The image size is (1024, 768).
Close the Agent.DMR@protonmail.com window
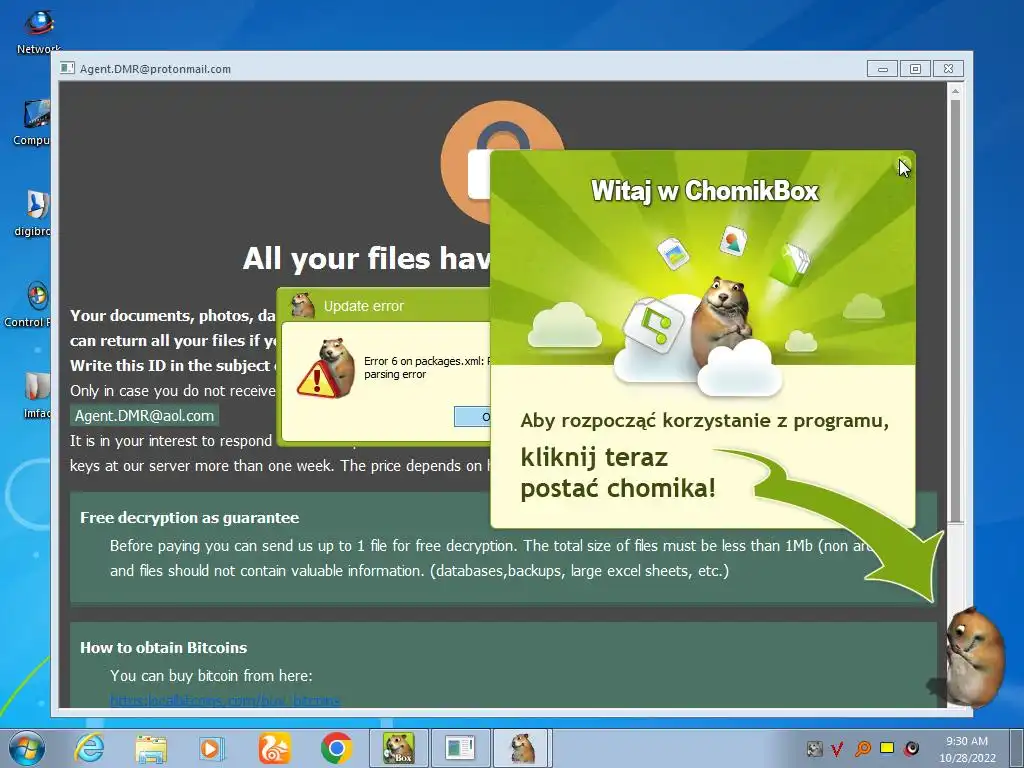tap(948, 69)
